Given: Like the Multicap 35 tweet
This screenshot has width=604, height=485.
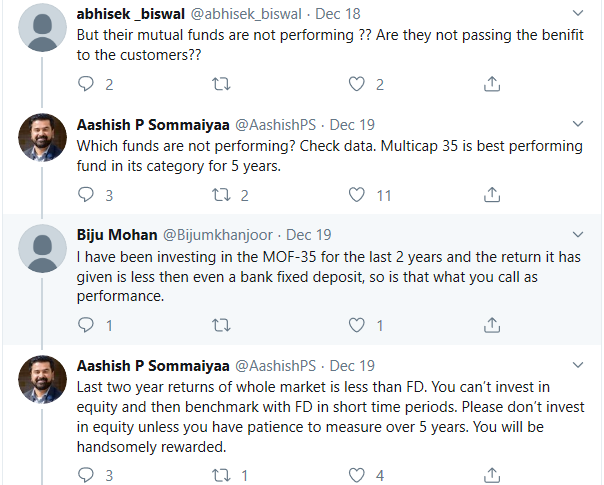Looking at the screenshot, I should (x=356, y=195).
